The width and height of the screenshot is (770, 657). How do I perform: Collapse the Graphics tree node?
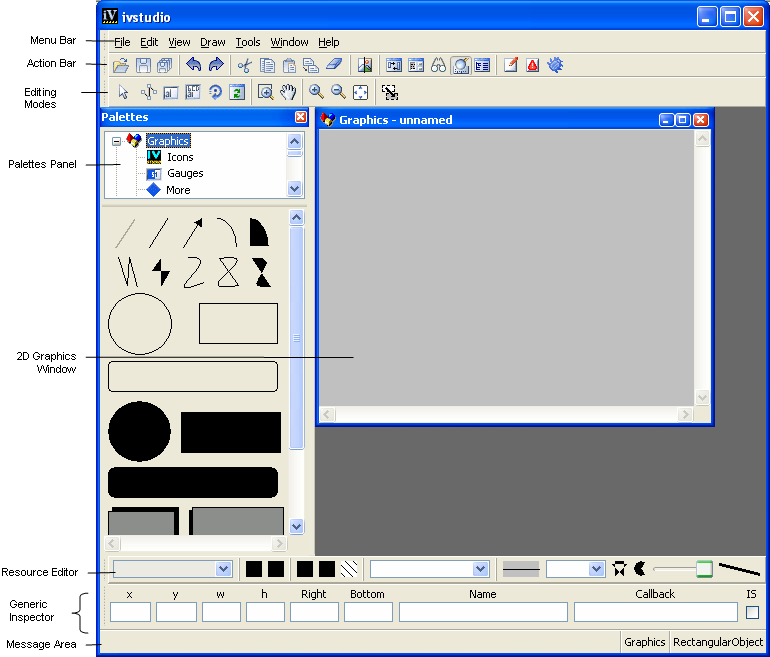[117, 141]
